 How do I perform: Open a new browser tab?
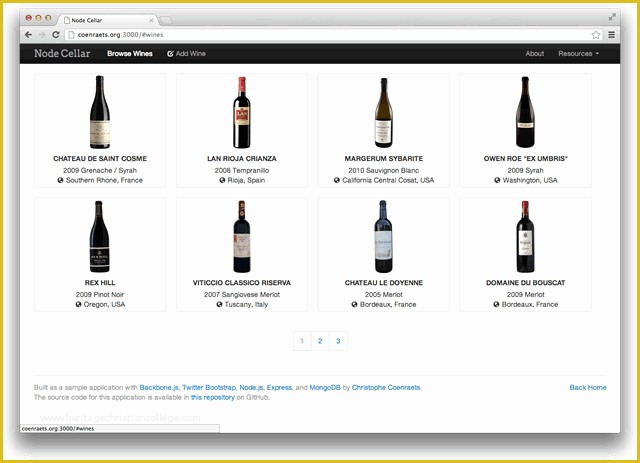165,20
